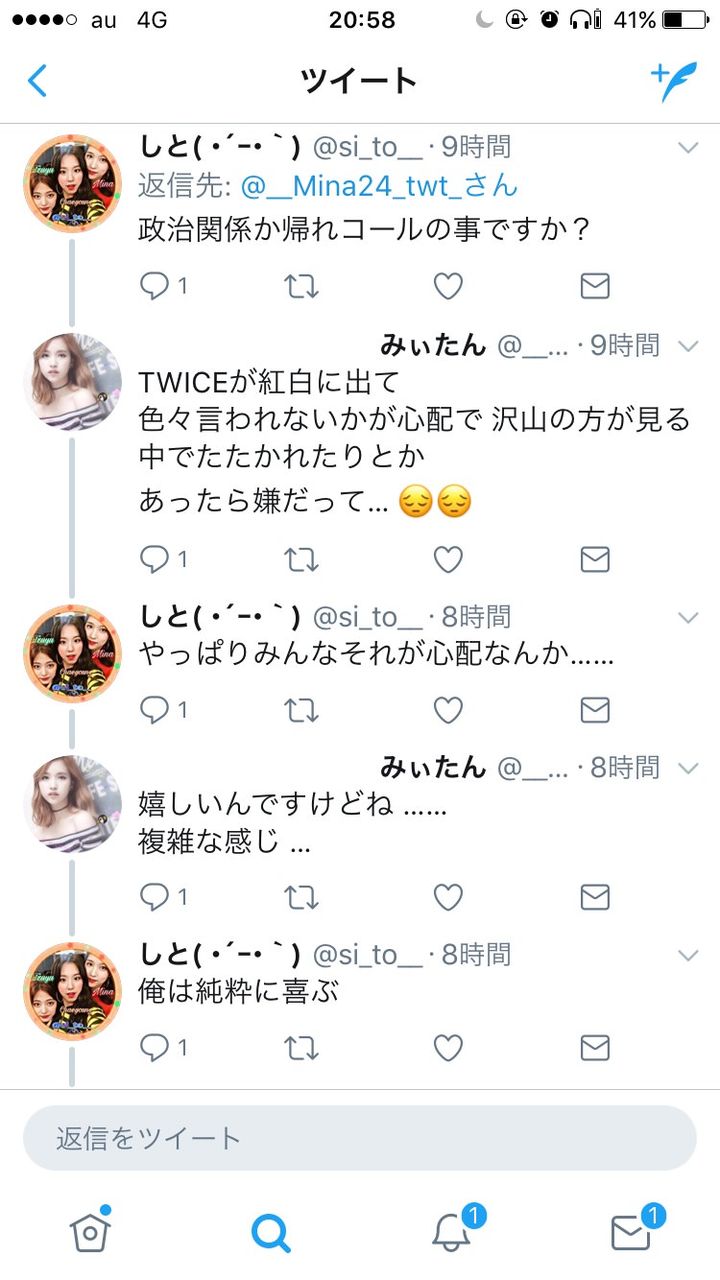Screen dimensions: 720x1280
Task: Like the やっぱりみんなそれが心配なんか tweet
Action: [448, 710]
